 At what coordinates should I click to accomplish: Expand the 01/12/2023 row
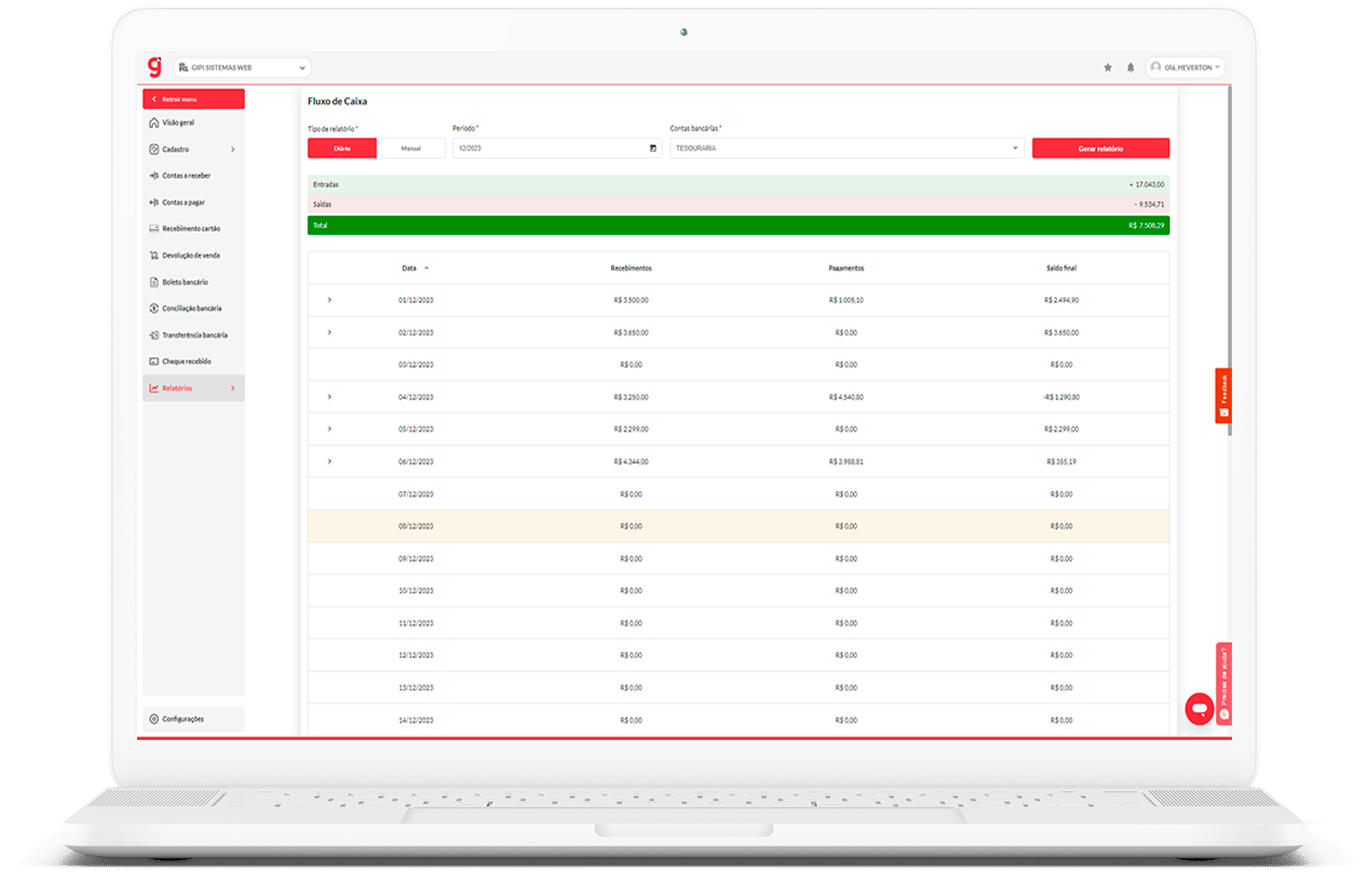tap(330, 300)
